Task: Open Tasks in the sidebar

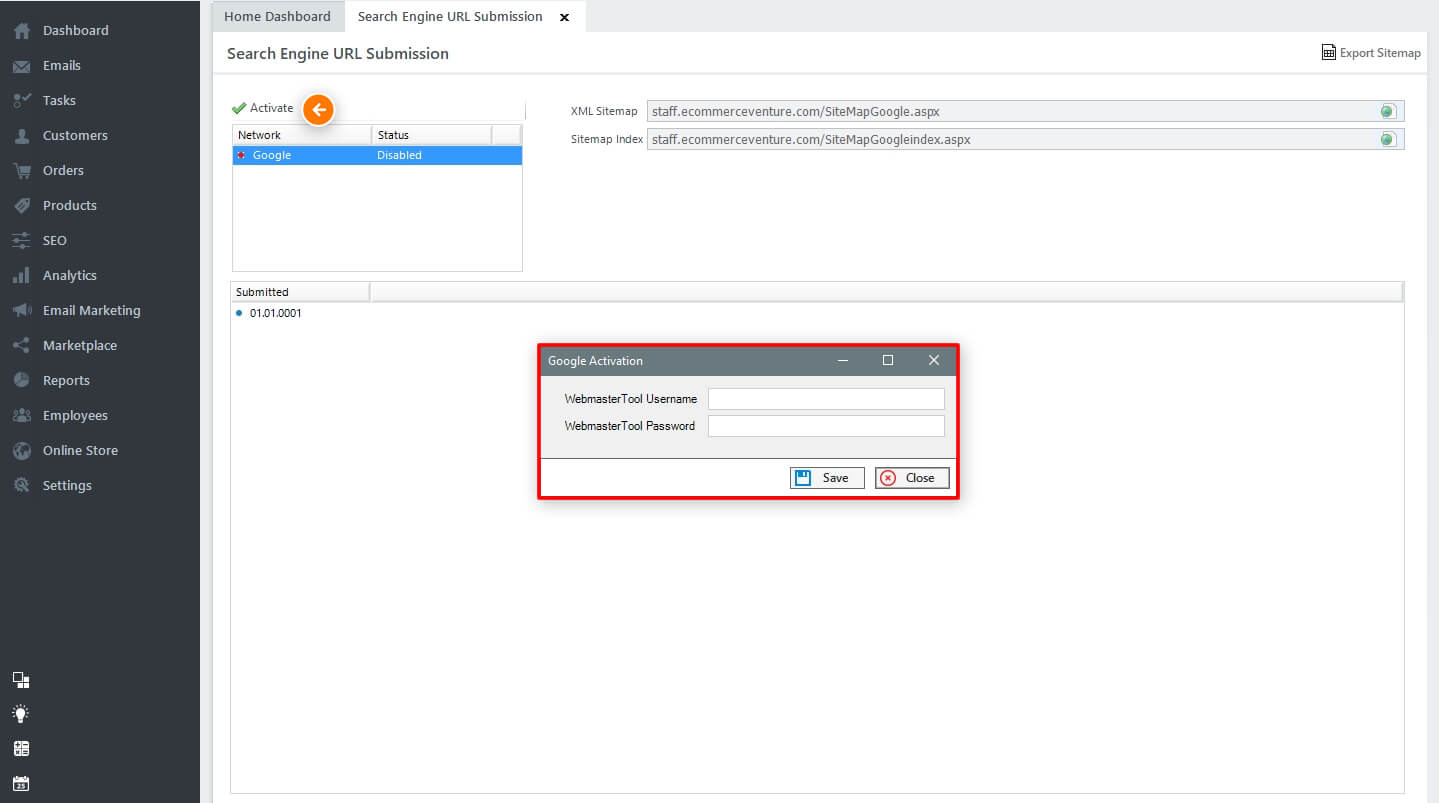Action: [59, 101]
